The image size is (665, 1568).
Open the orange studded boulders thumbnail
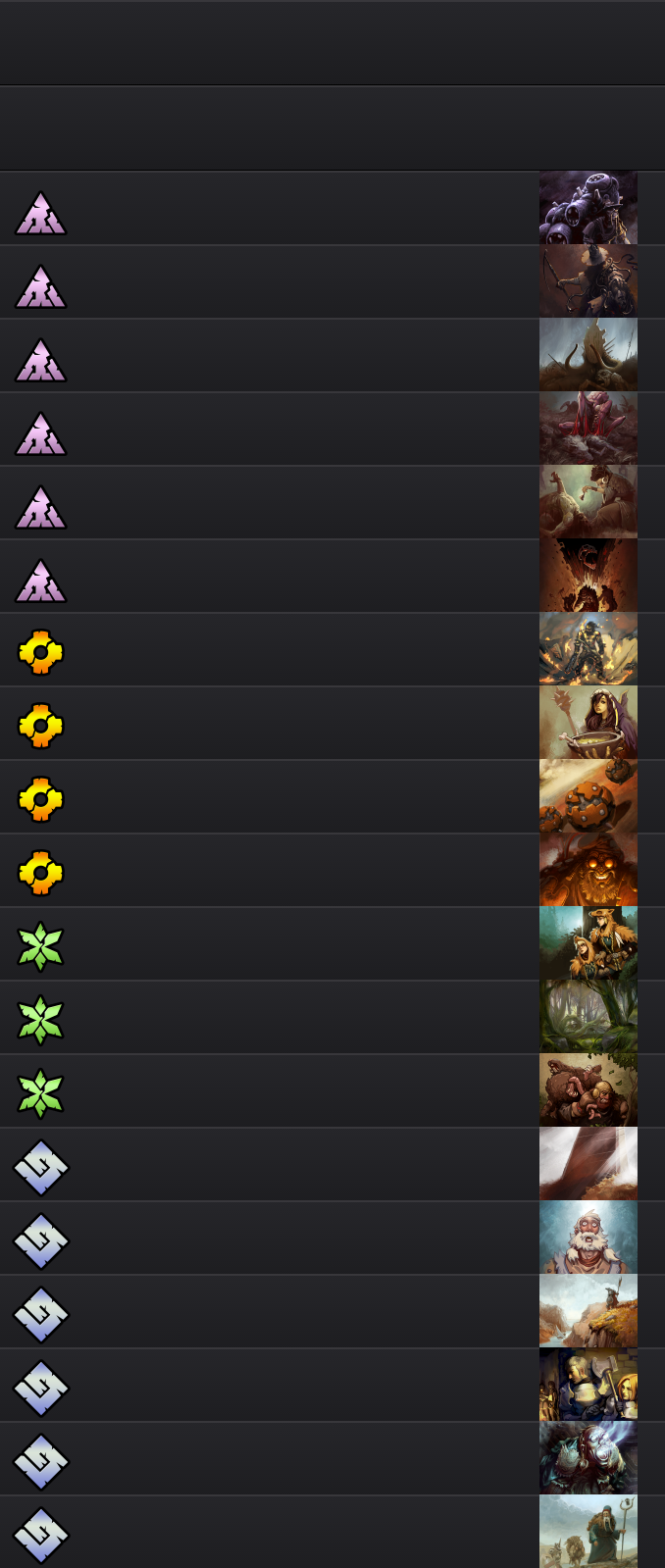pos(588,796)
